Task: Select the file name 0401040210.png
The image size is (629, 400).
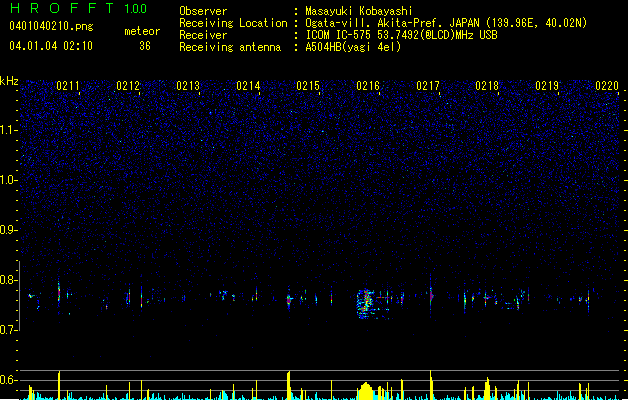Action: [51, 26]
